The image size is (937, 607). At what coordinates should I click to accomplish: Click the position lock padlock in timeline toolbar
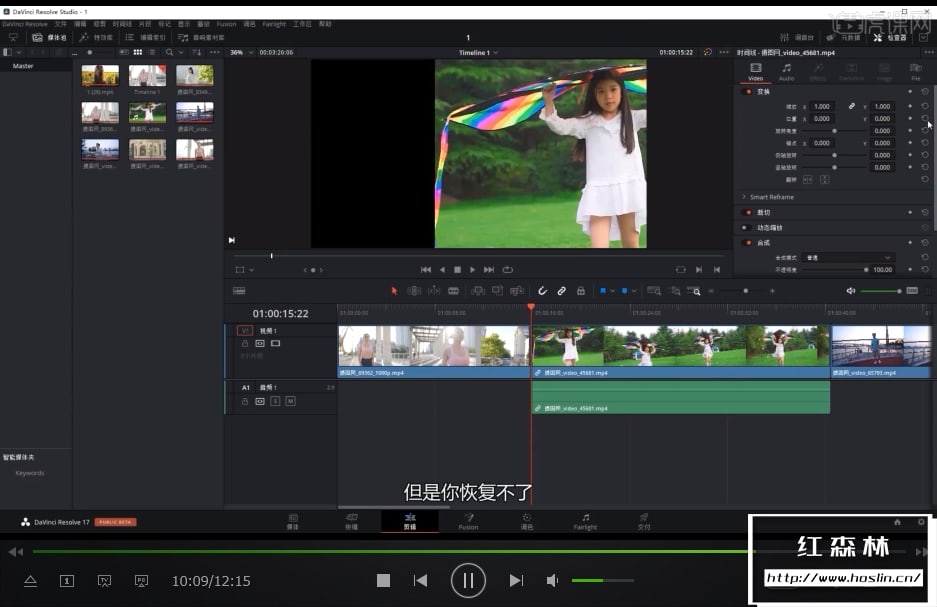(x=581, y=291)
